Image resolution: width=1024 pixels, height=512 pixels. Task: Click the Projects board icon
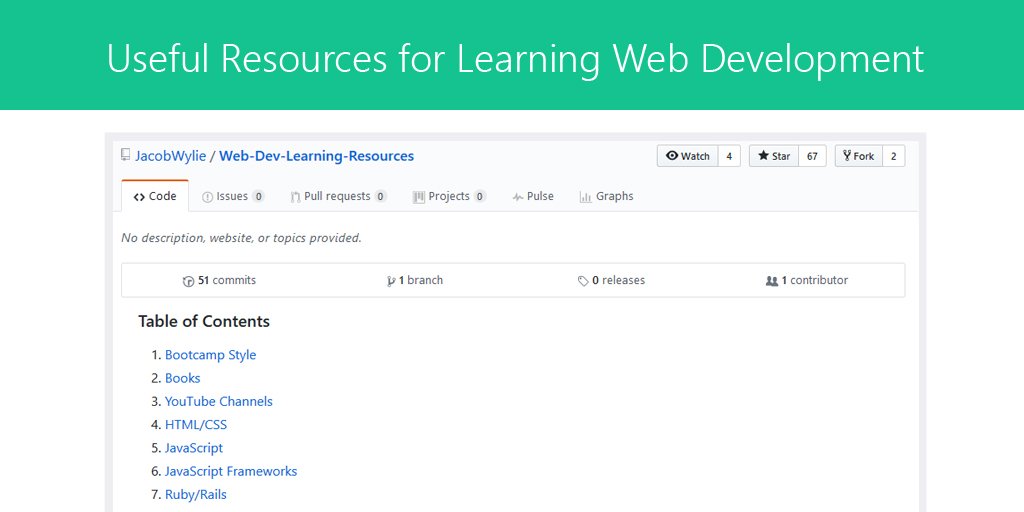tap(419, 197)
